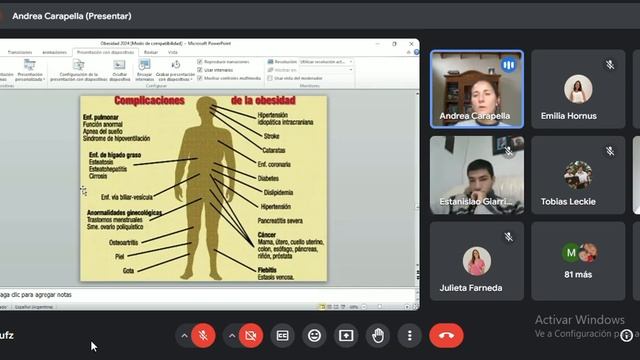Open the Resolución dropdown
This screenshot has width=640, height=360.
(x=326, y=62)
